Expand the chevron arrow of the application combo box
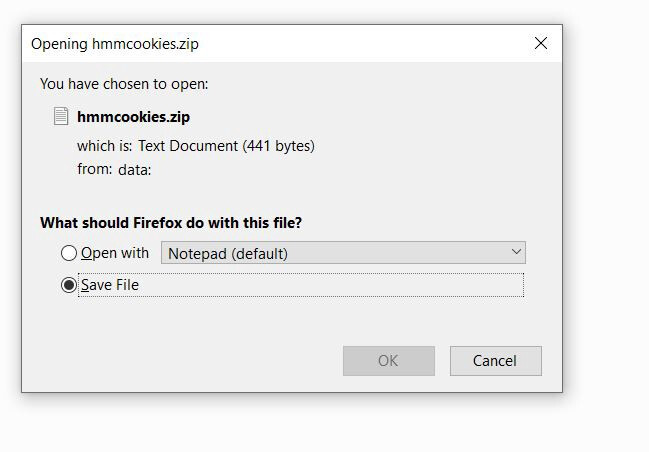Image resolution: width=649 pixels, height=452 pixels. click(516, 252)
